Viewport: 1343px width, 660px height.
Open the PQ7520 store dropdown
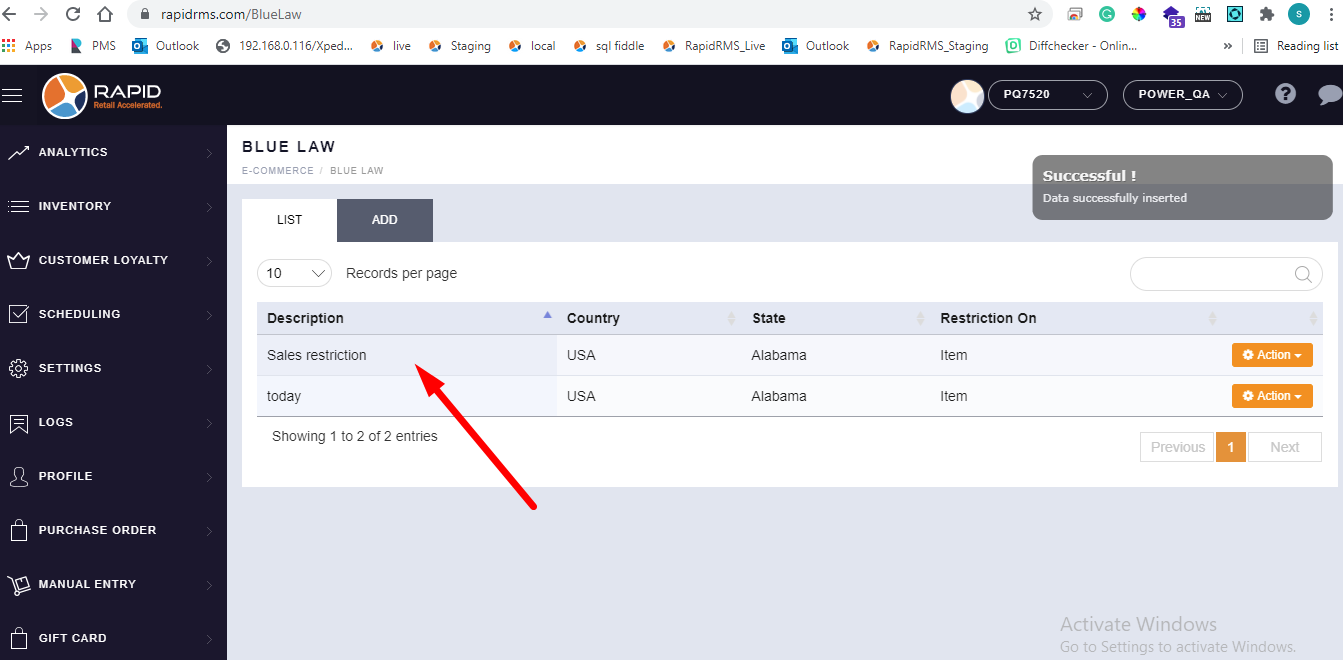click(1047, 95)
